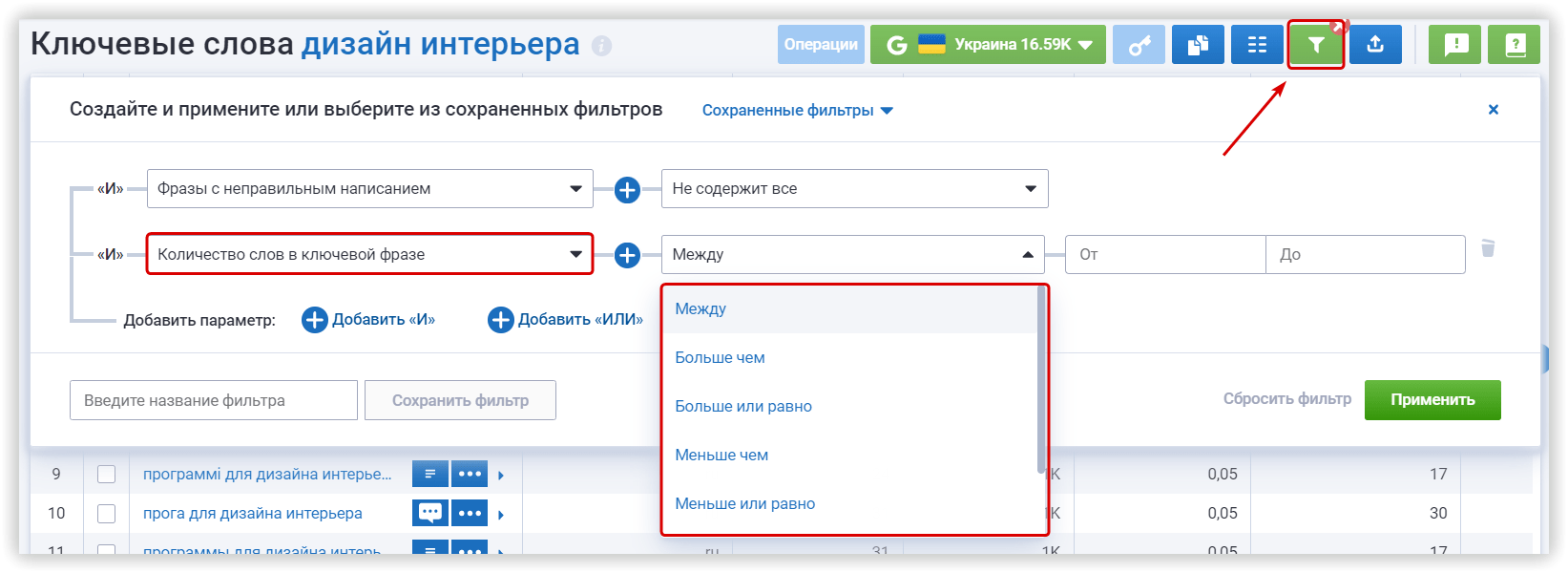Viewport: 1568px width, 573px height.
Task: Open the 'Сохраненные фильтры' dropdown
Action: tap(797, 111)
